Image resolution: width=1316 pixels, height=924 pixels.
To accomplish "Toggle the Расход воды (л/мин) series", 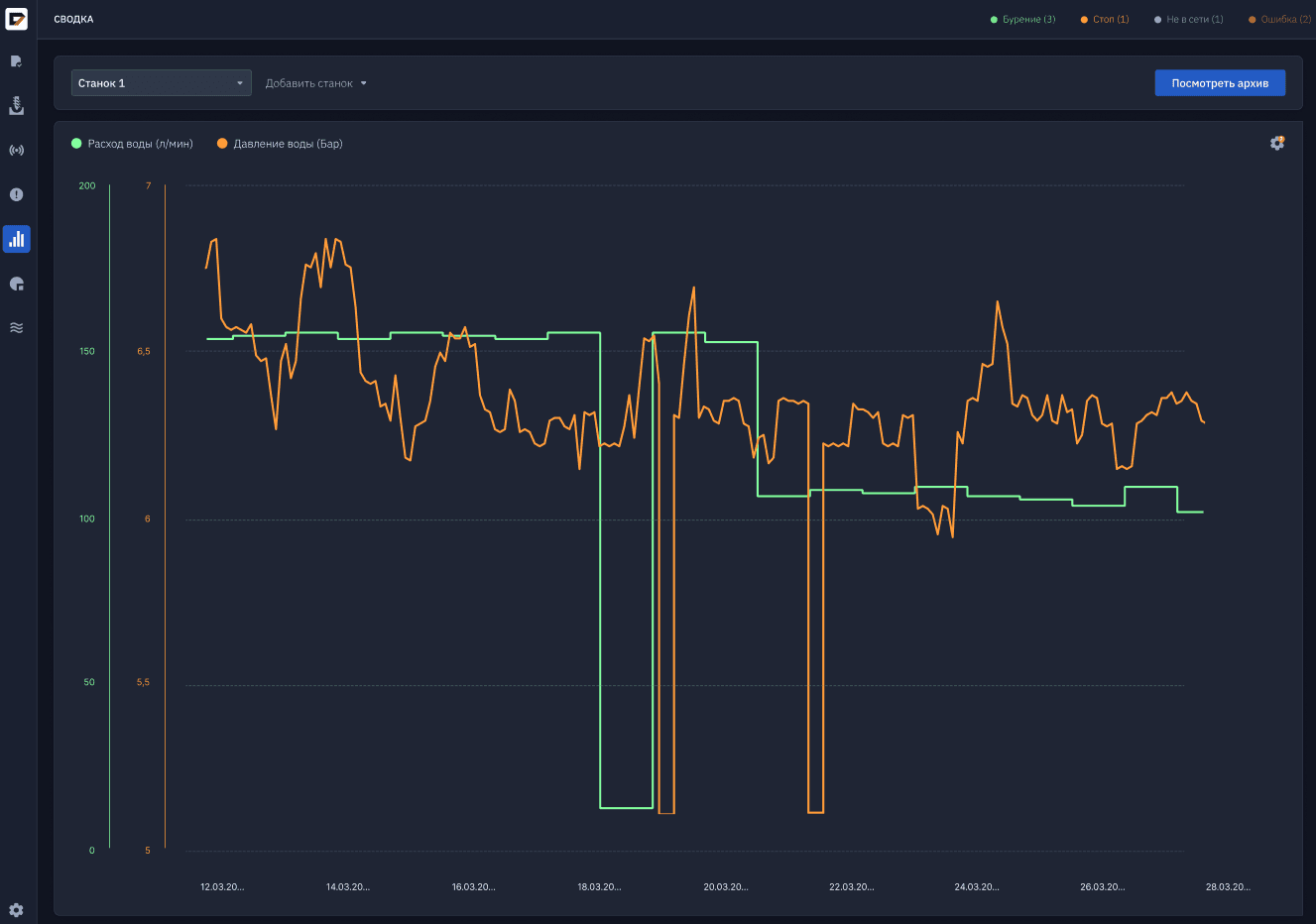I will [x=132, y=144].
